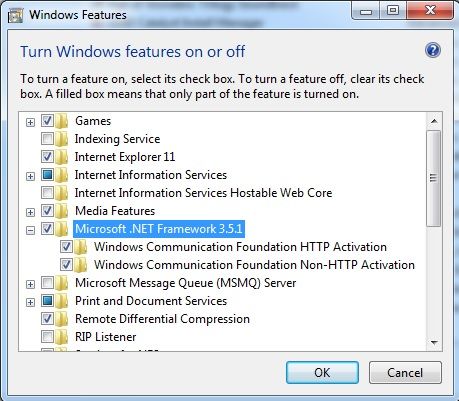Select Microsoft Message Queue (MSMQ) Server item
Image resolution: width=459 pixels, height=401 pixels.
[185, 283]
